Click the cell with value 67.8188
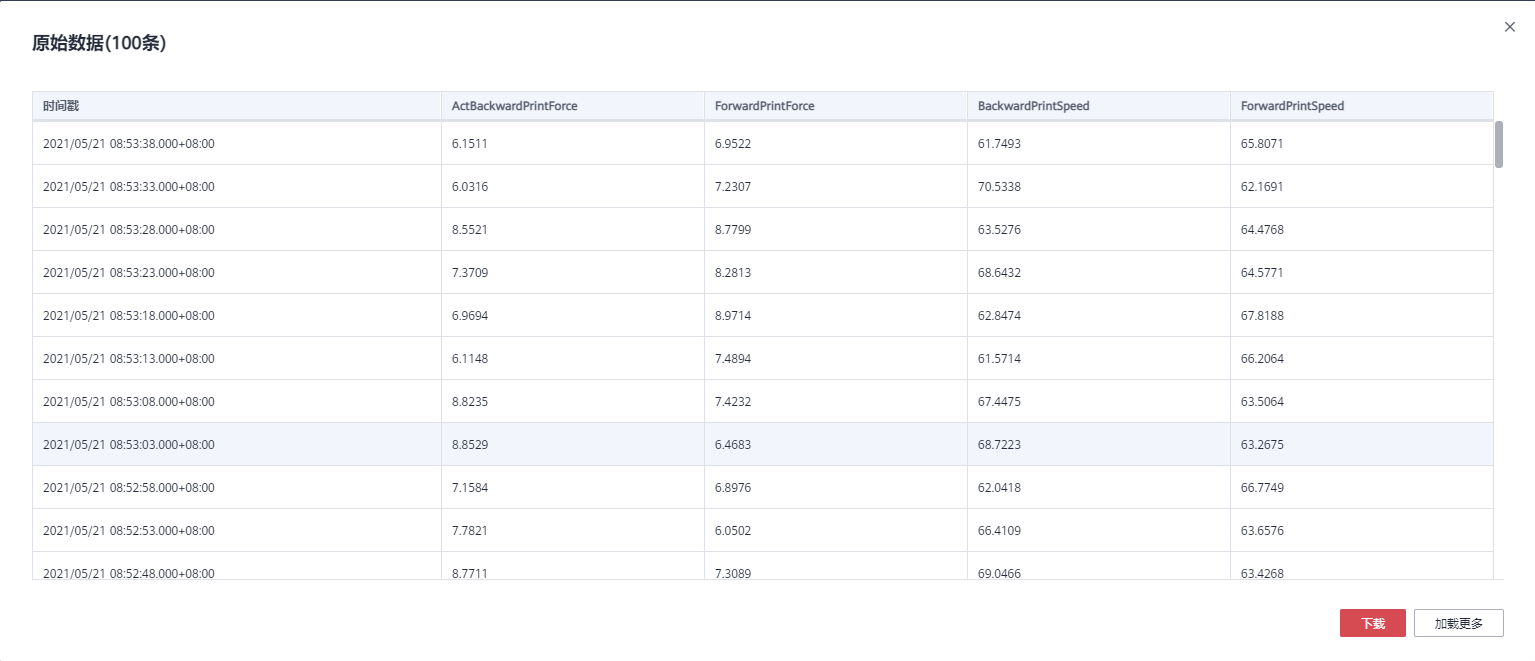The width and height of the screenshot is (1535, 661). coord(1362,315)
